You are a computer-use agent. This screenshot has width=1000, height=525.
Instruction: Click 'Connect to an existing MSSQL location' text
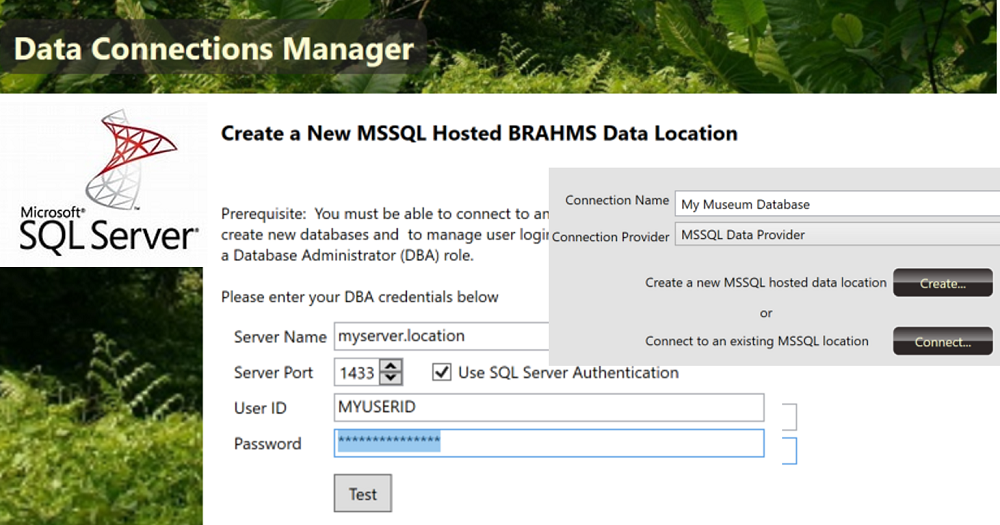[756, 341]
